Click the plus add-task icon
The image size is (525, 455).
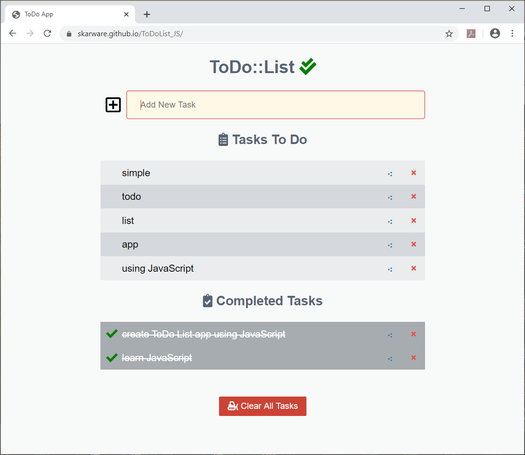click(113, 105)
